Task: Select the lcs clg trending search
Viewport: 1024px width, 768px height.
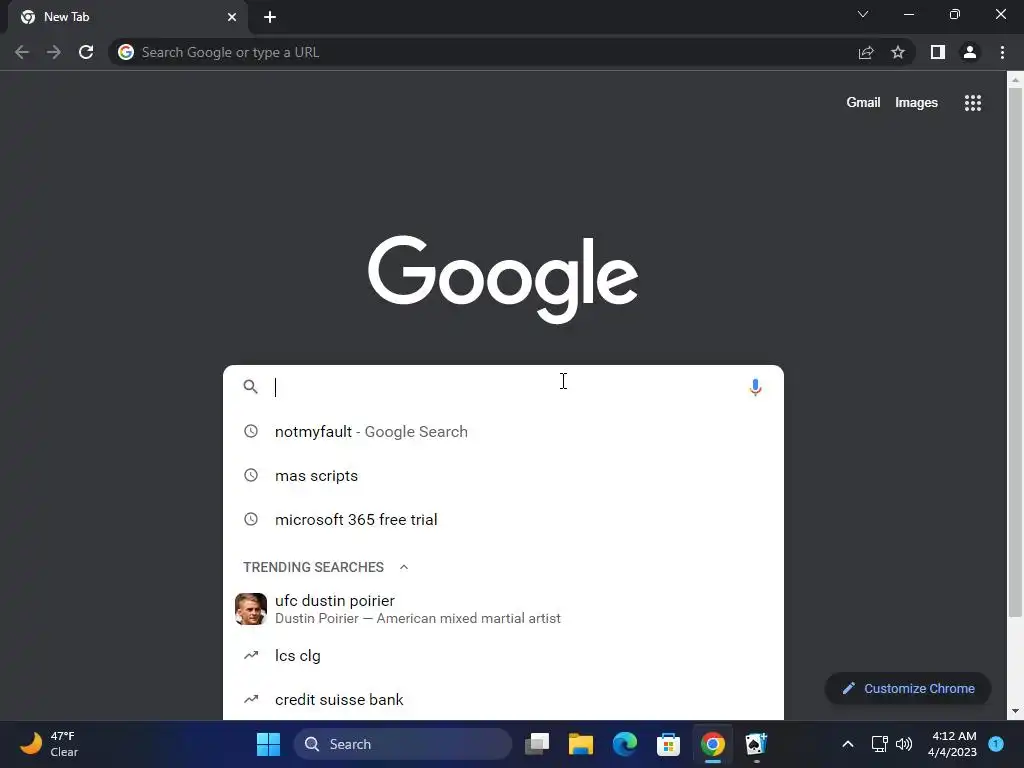Action: 503,655
